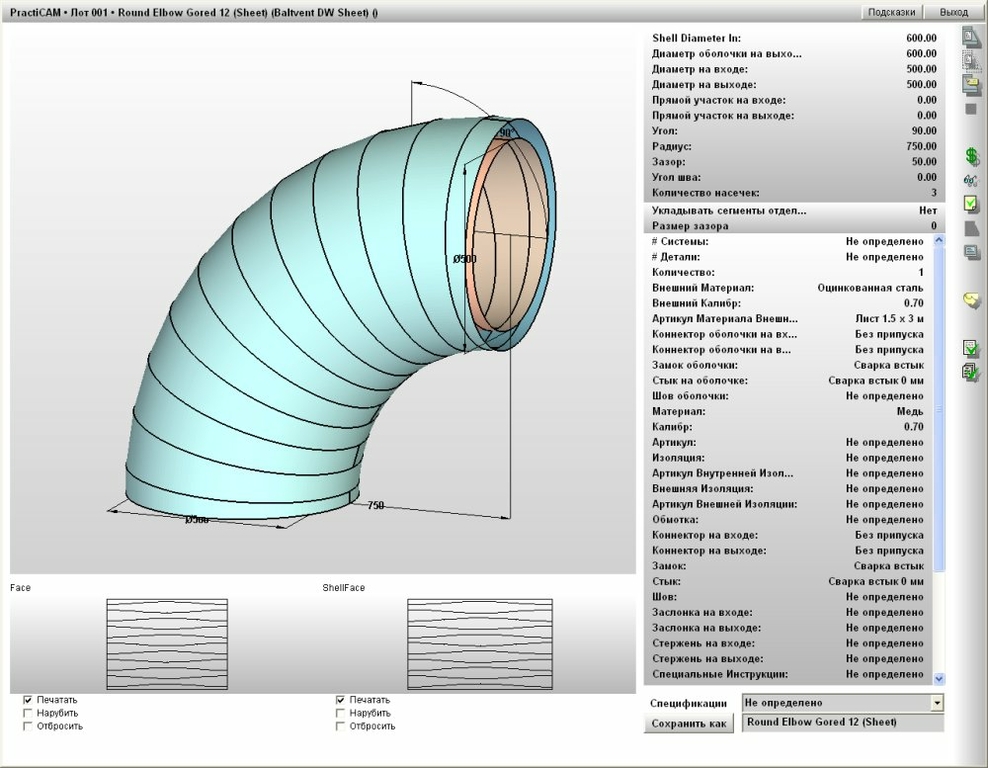Screen dimensions: 988x768
Task: Click the green dollar sign cost icon
Action: [x=971, y=157]
